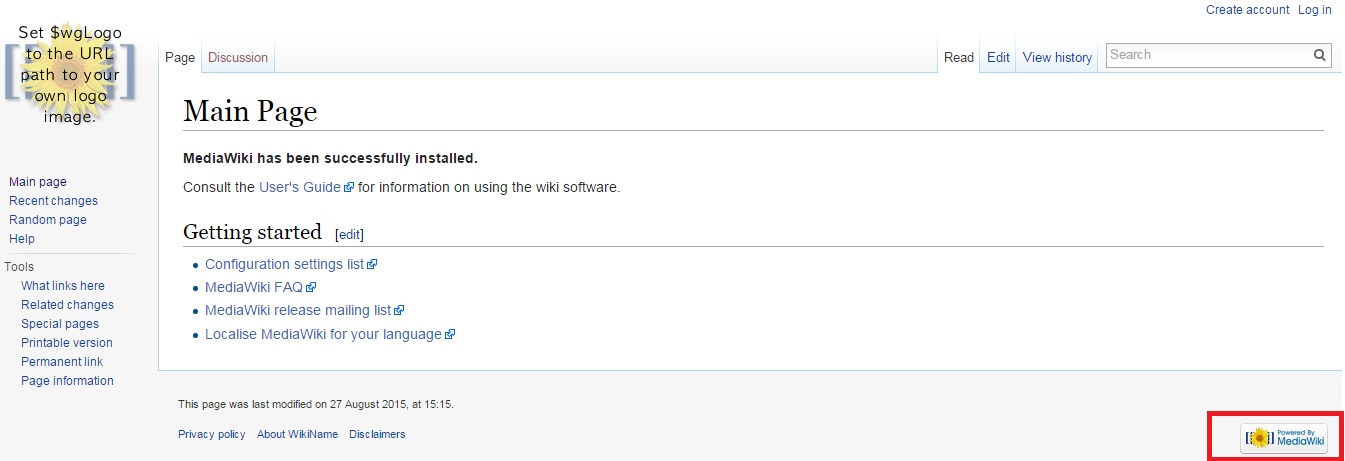Image resolution: width=1345 pixels, height=461 pixels.
Task: Click the Permanent link tool
Action: tap(62, 362)
